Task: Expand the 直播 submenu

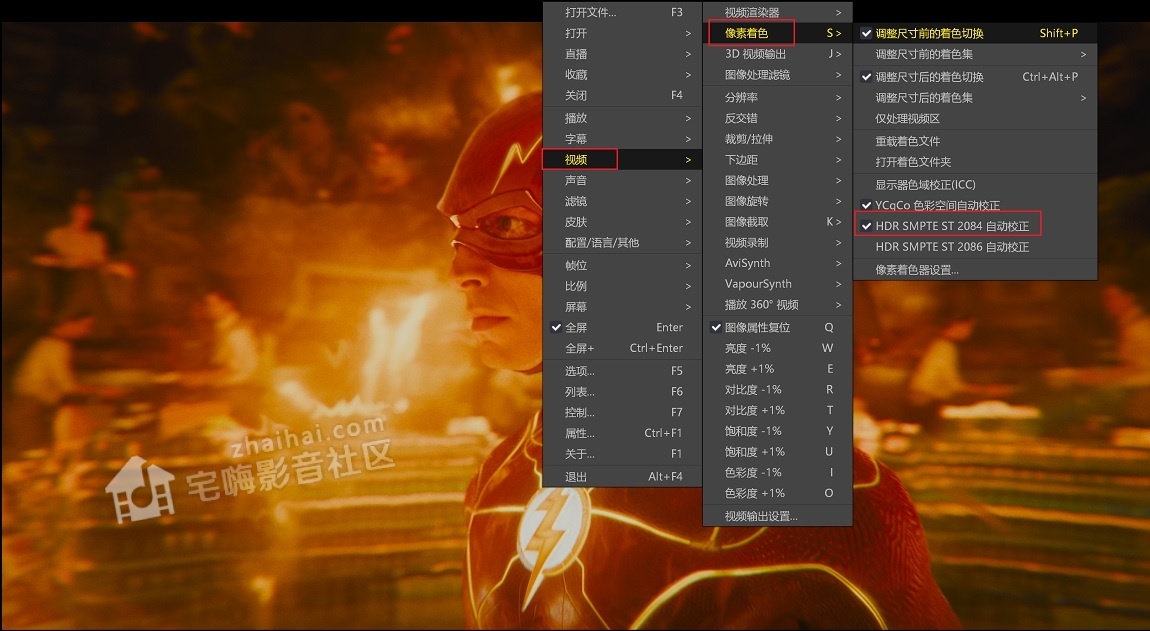Action: 623,54
